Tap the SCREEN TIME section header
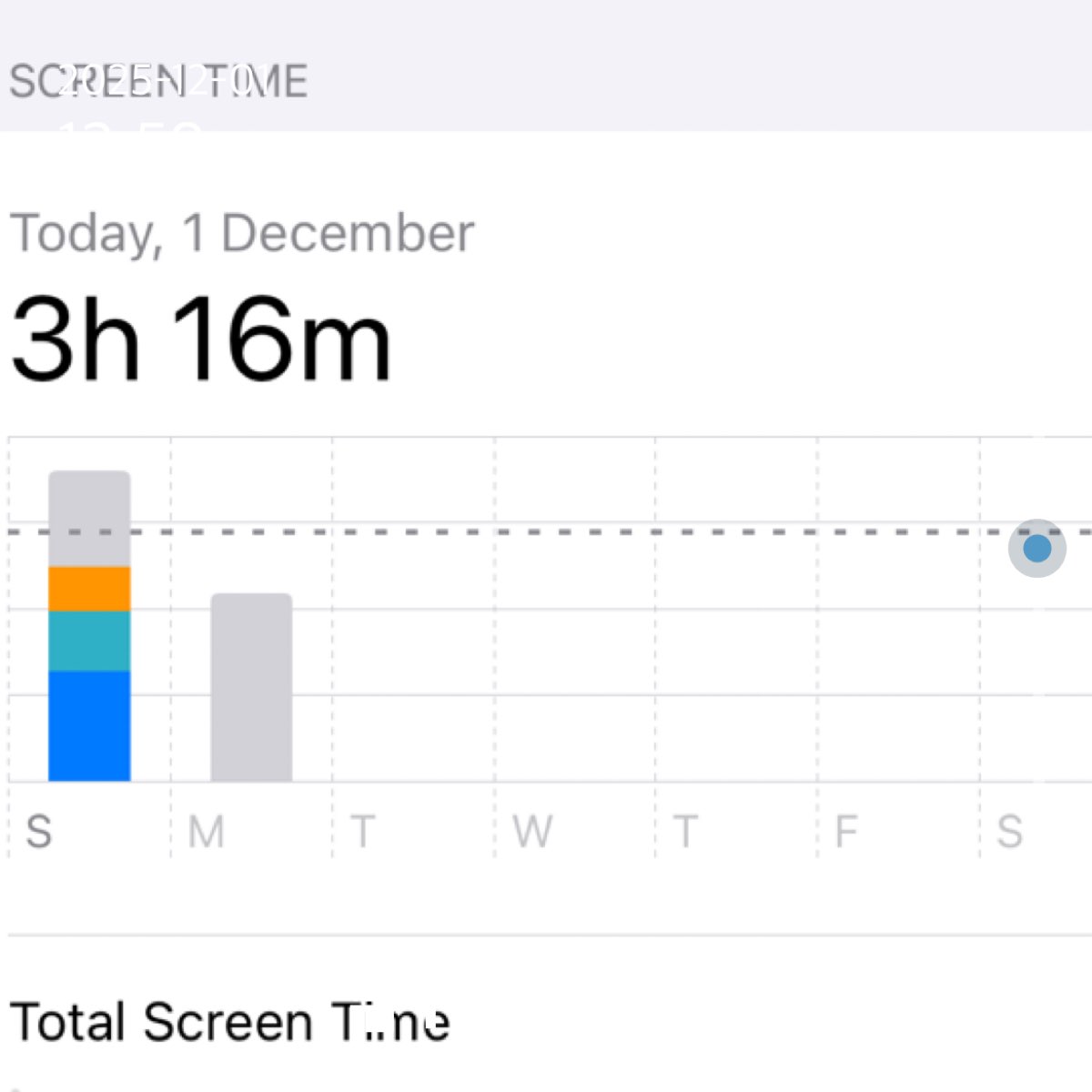The height and width of the screenshot is (1092, 1092). coord(158,82)
